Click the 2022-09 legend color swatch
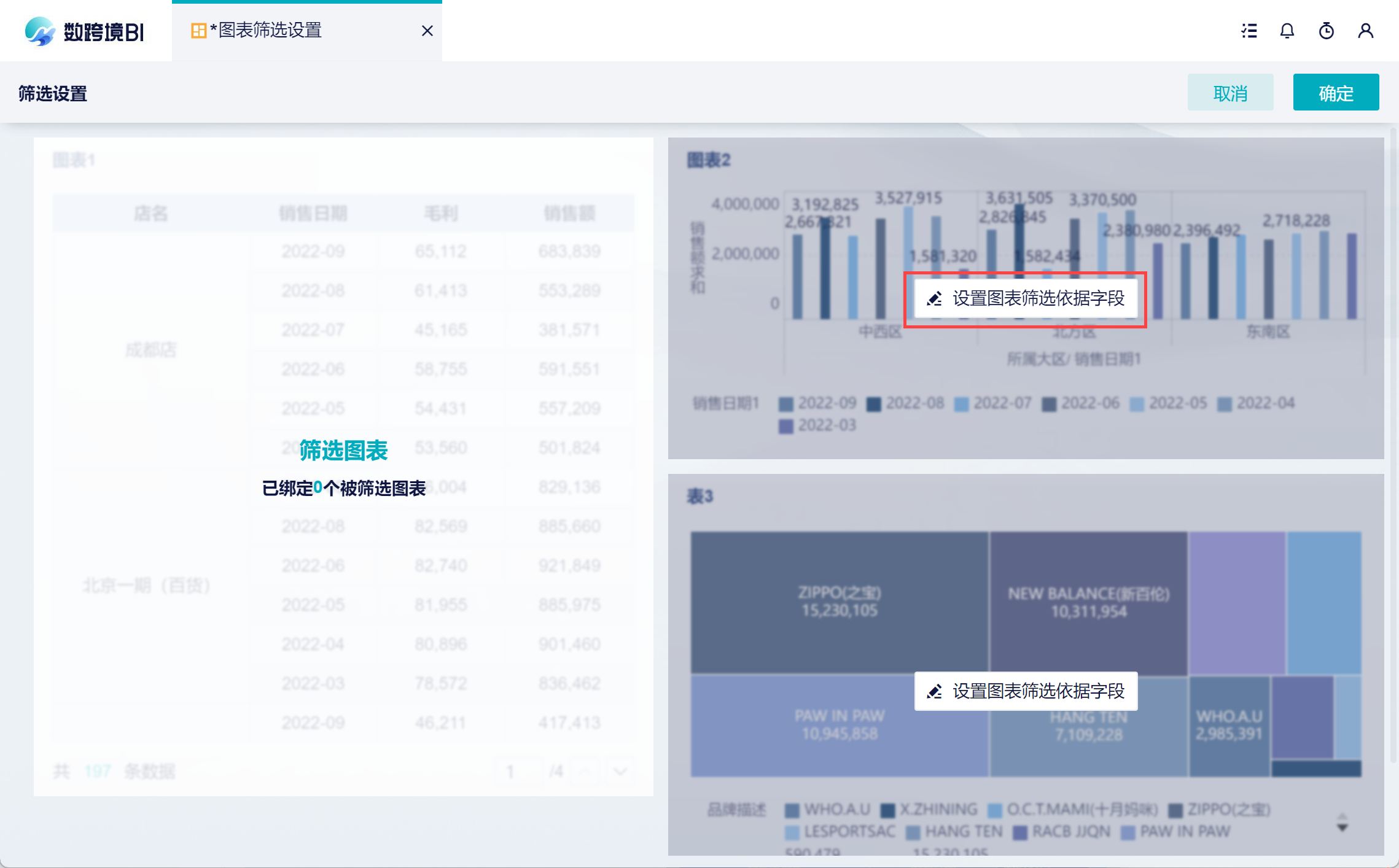Screen dimensions: 1399x868 tap(785, 404)
